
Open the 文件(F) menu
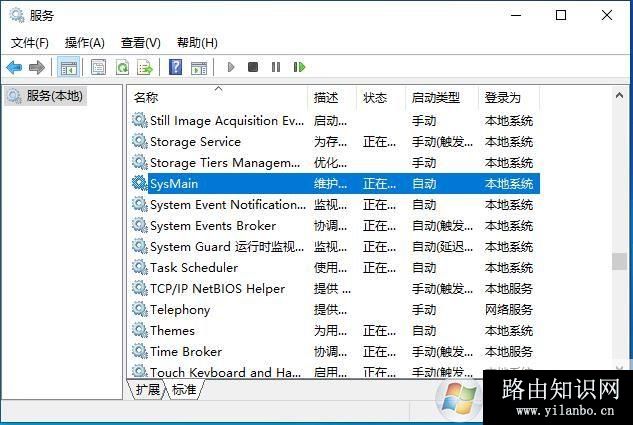(x=30, y=42)
